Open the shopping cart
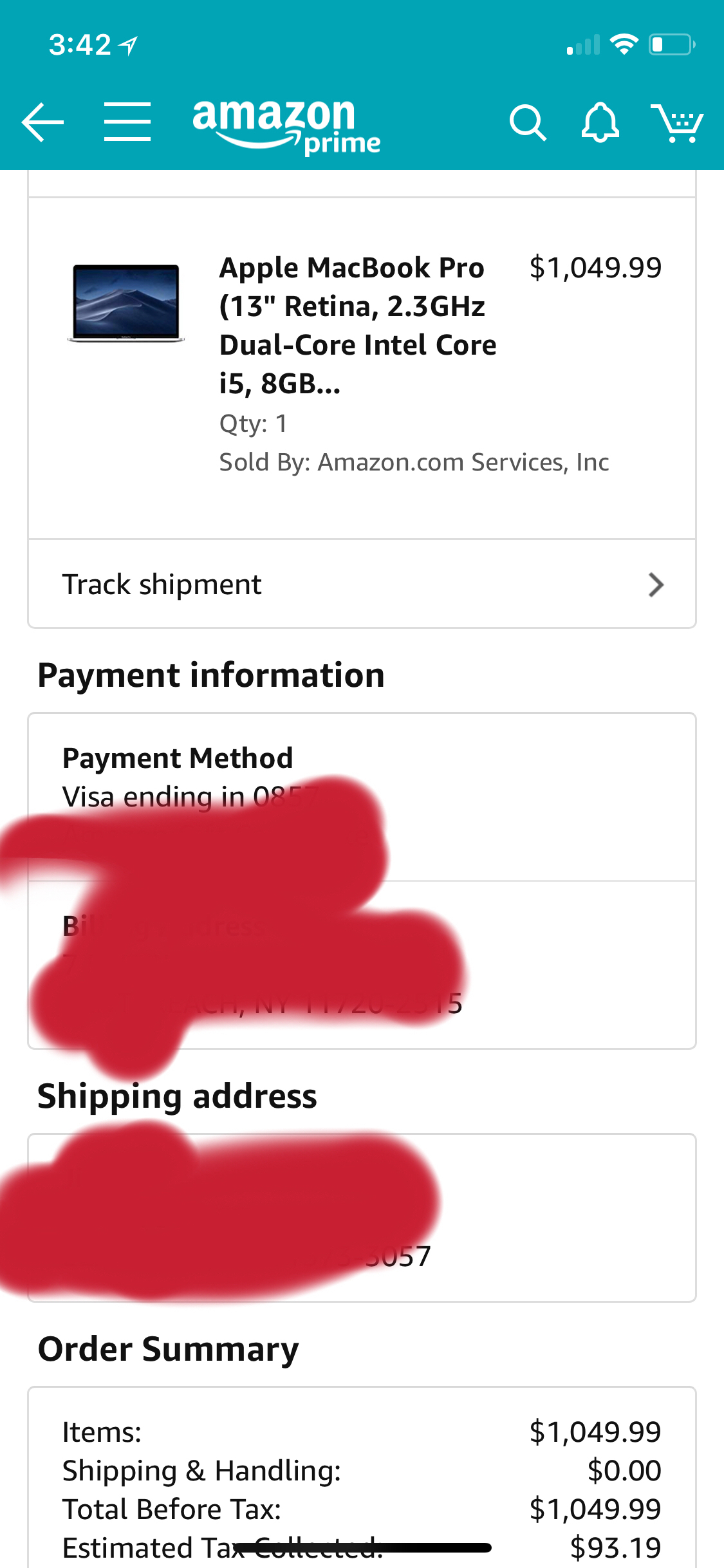Image resolution: width=724 pixels, height=1568 pixels. [676, 122]
